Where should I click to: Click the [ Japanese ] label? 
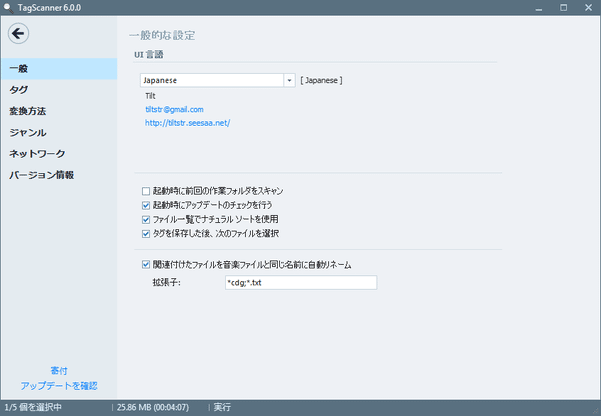(x=322, y=81)
